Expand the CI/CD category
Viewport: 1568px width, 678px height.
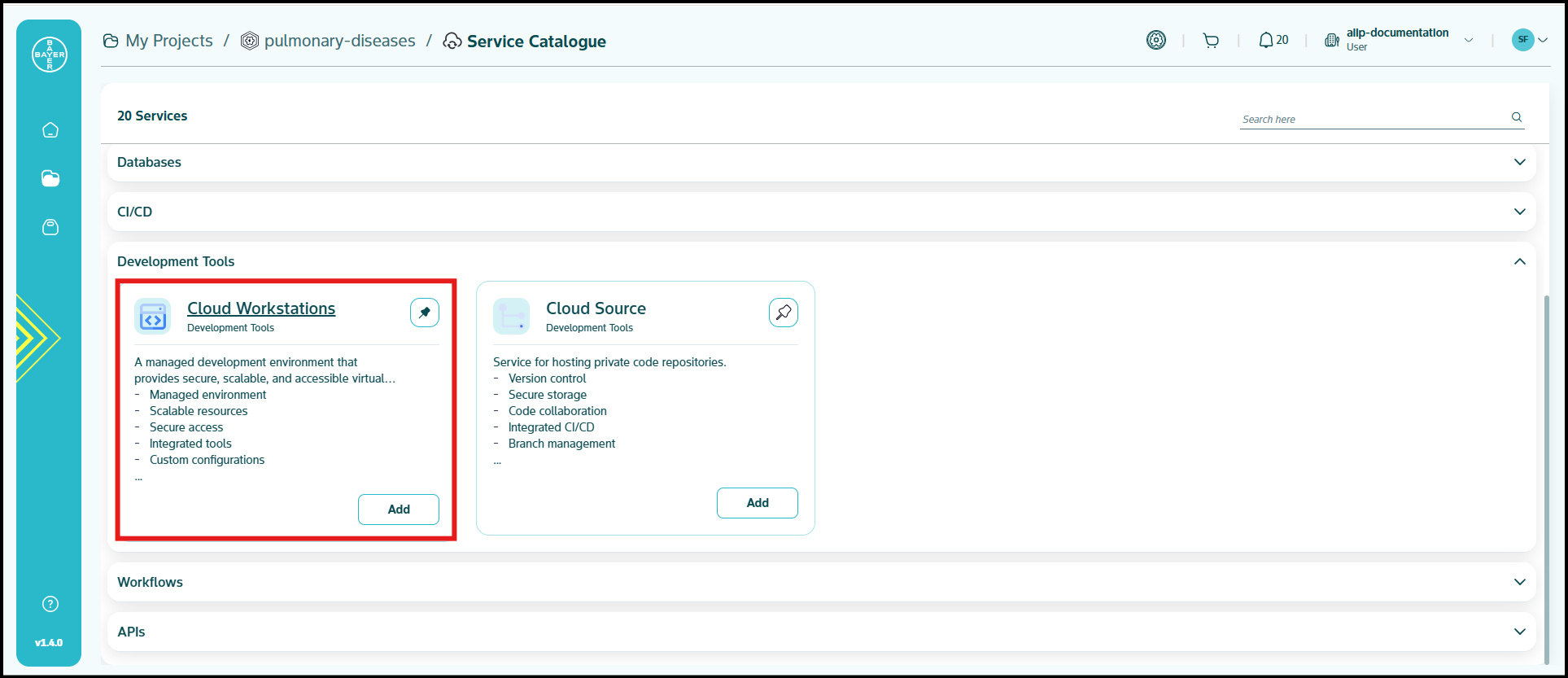[x=1519, y=212]
